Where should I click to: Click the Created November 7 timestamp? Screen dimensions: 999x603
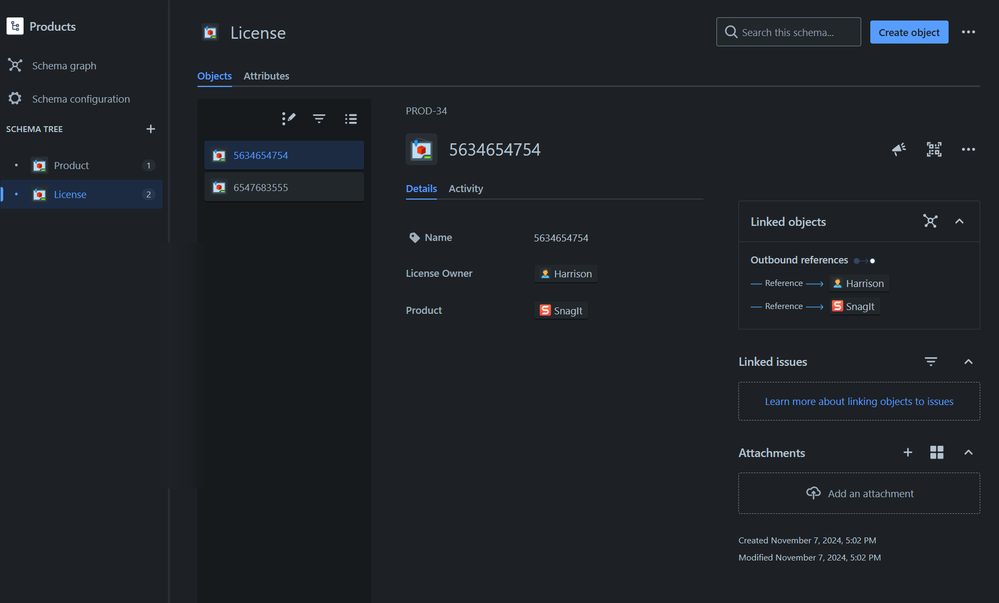click(x=807, y=541)
